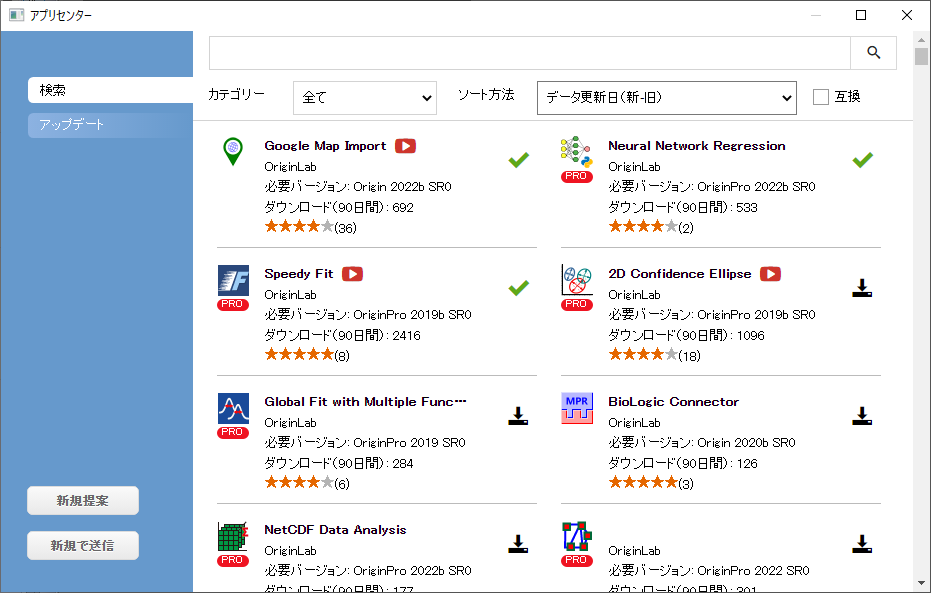Viewport: 931px width, 593px height.
Task: Open the NetCDF Data Analysis app icon
Action: click(x=233, y=537)
